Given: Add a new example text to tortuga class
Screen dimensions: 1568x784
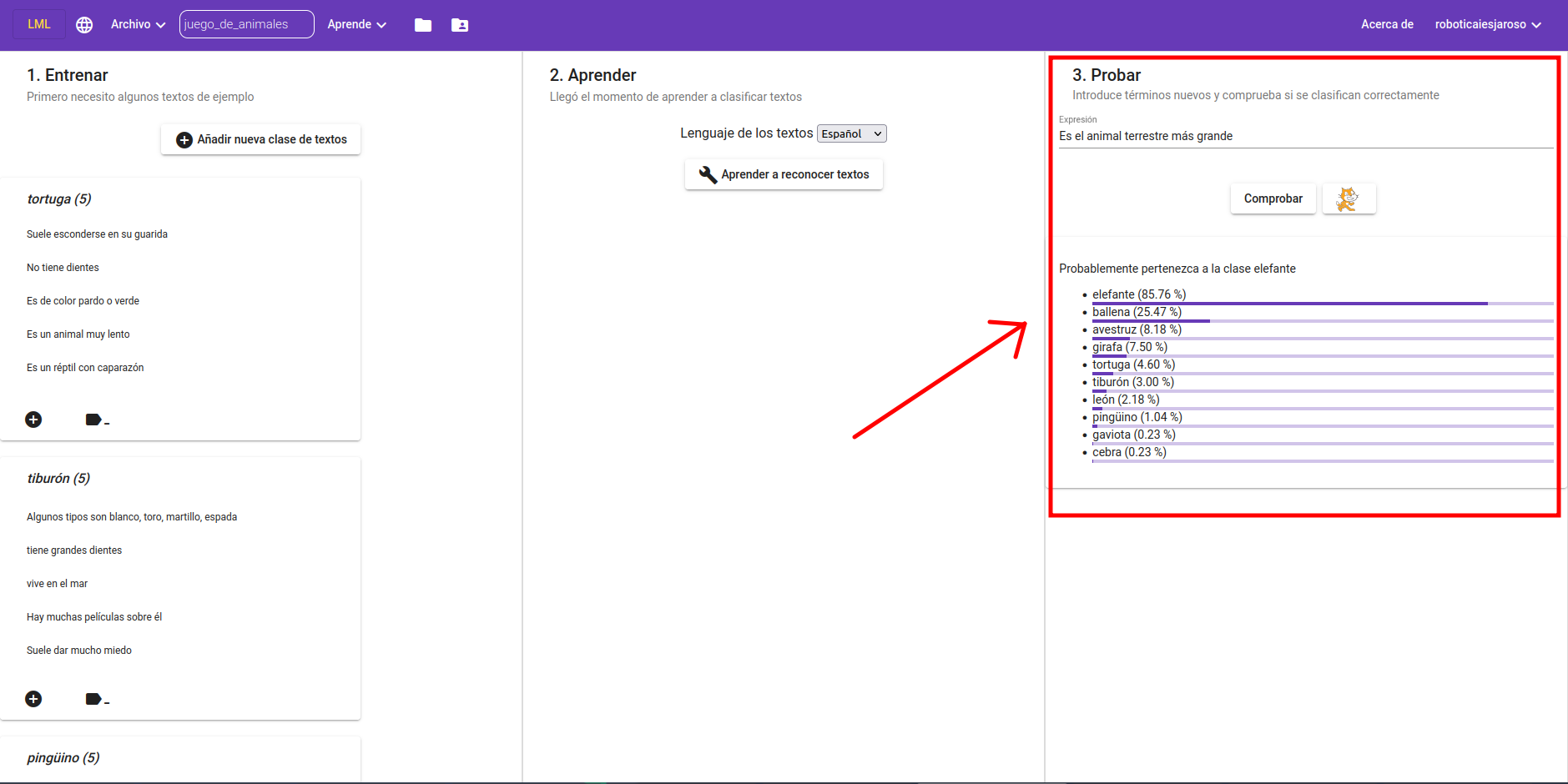Looking at the screenshot, I should click(x=33, y=419).
